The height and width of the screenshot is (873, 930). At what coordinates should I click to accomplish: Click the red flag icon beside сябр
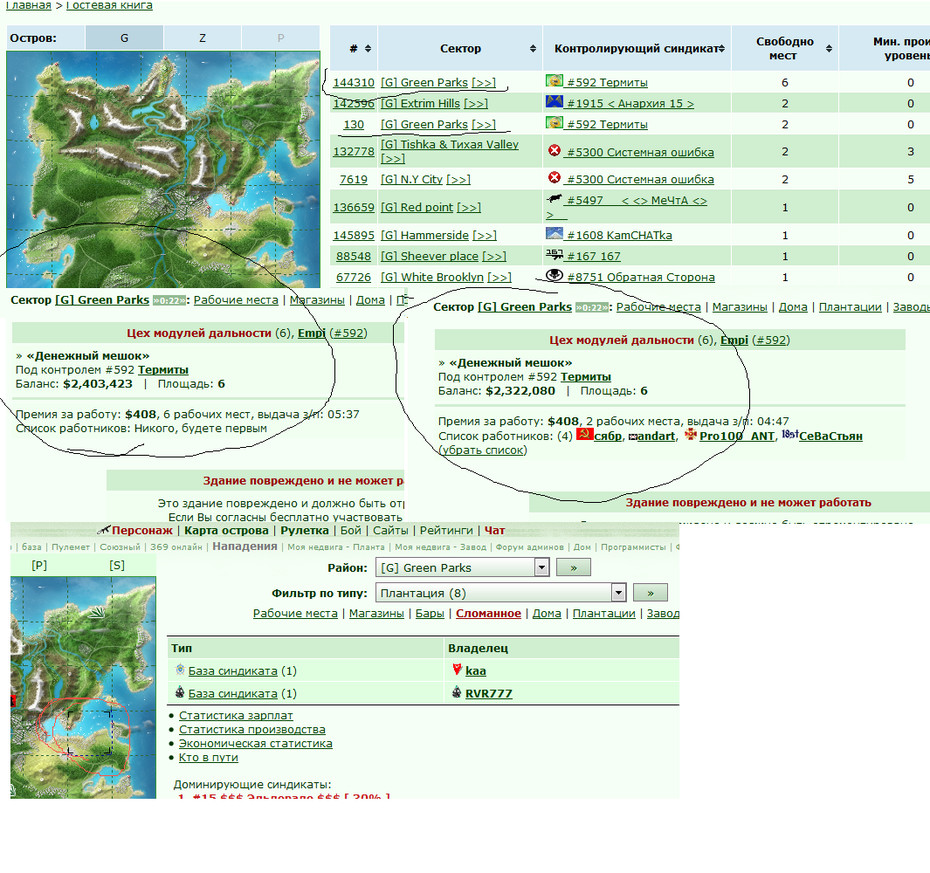click(584, 434)
